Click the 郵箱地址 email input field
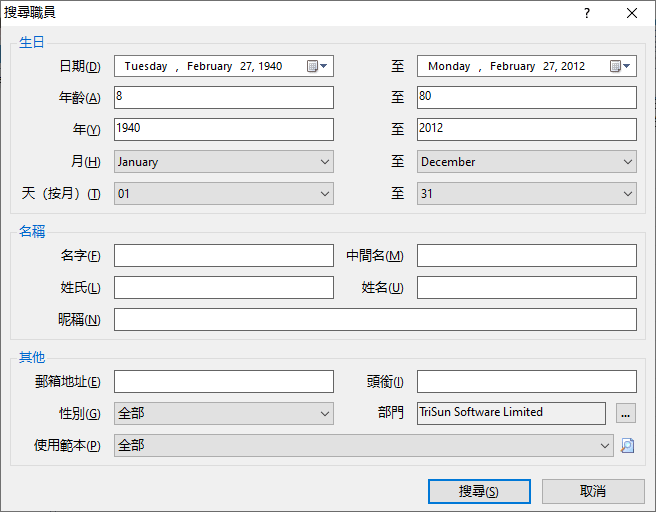The height and width of the screenshot is (512, 656). tap(224, 381)
